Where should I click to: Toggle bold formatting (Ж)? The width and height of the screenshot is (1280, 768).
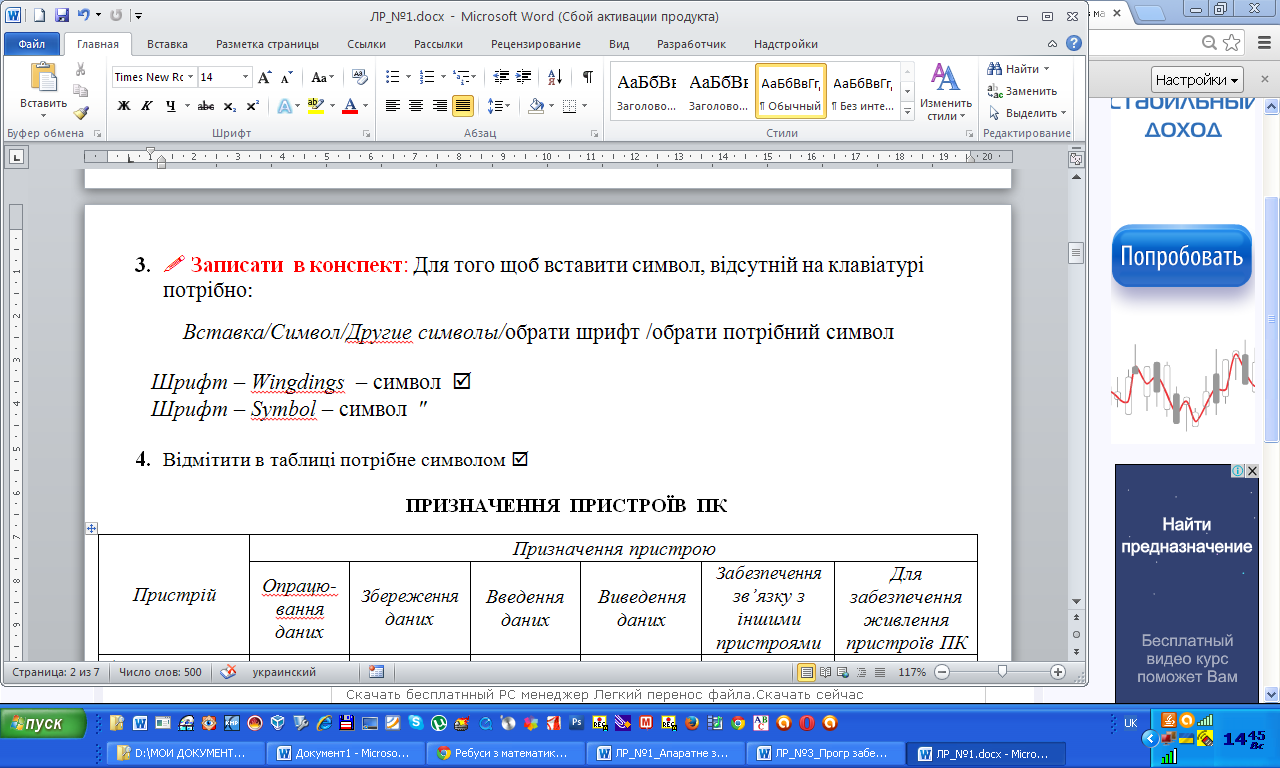(x=124, y=106)
